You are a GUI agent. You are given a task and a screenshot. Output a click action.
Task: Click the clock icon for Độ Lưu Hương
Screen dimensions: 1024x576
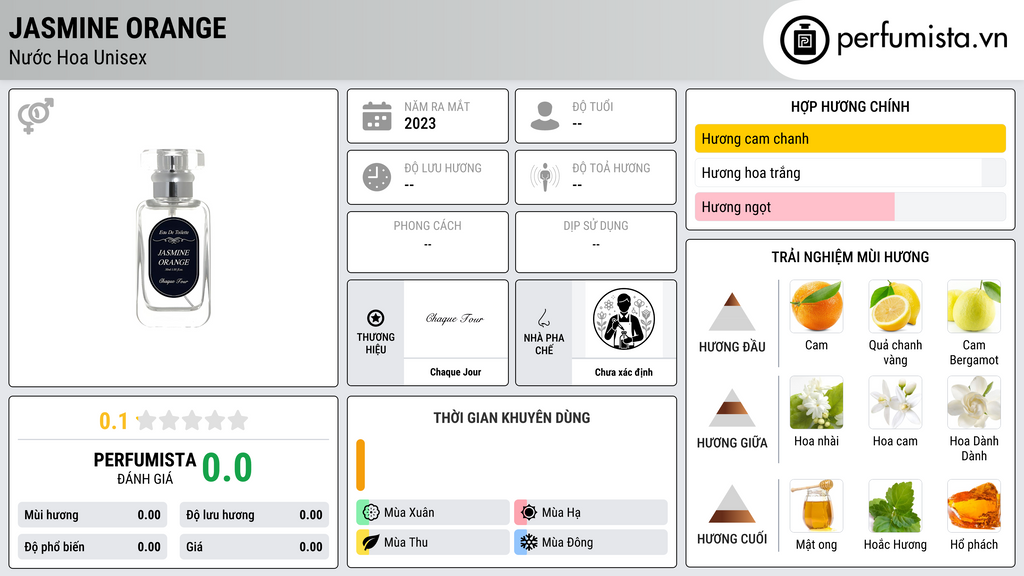click(377, 177)
